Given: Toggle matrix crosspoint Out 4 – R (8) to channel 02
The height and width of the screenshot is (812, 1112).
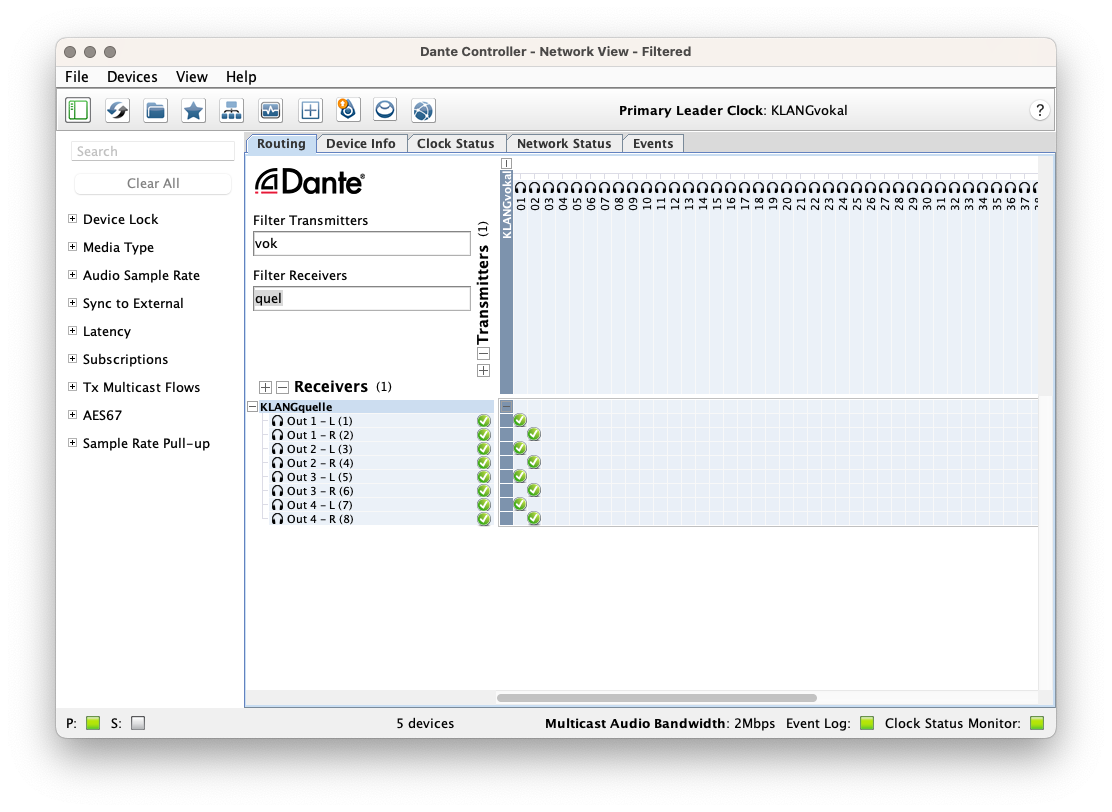Looking at the screenshot, I should point(534,518).
